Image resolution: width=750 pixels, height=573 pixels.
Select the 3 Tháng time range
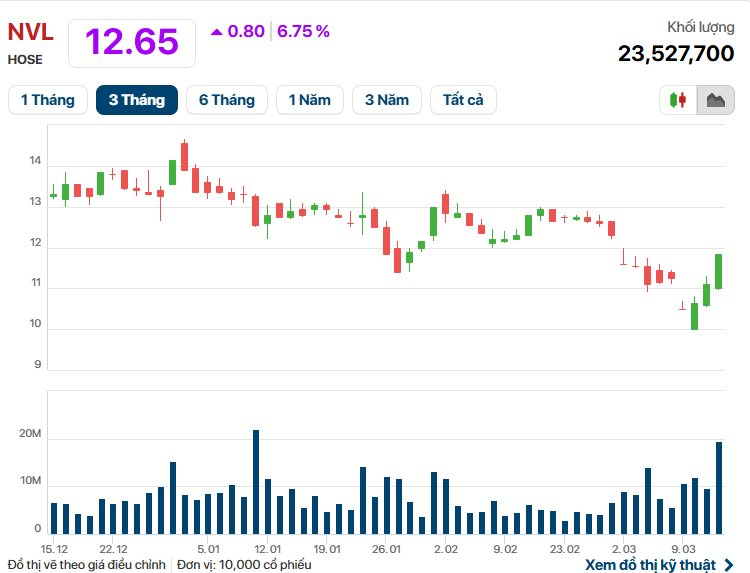tap(137, 100)
